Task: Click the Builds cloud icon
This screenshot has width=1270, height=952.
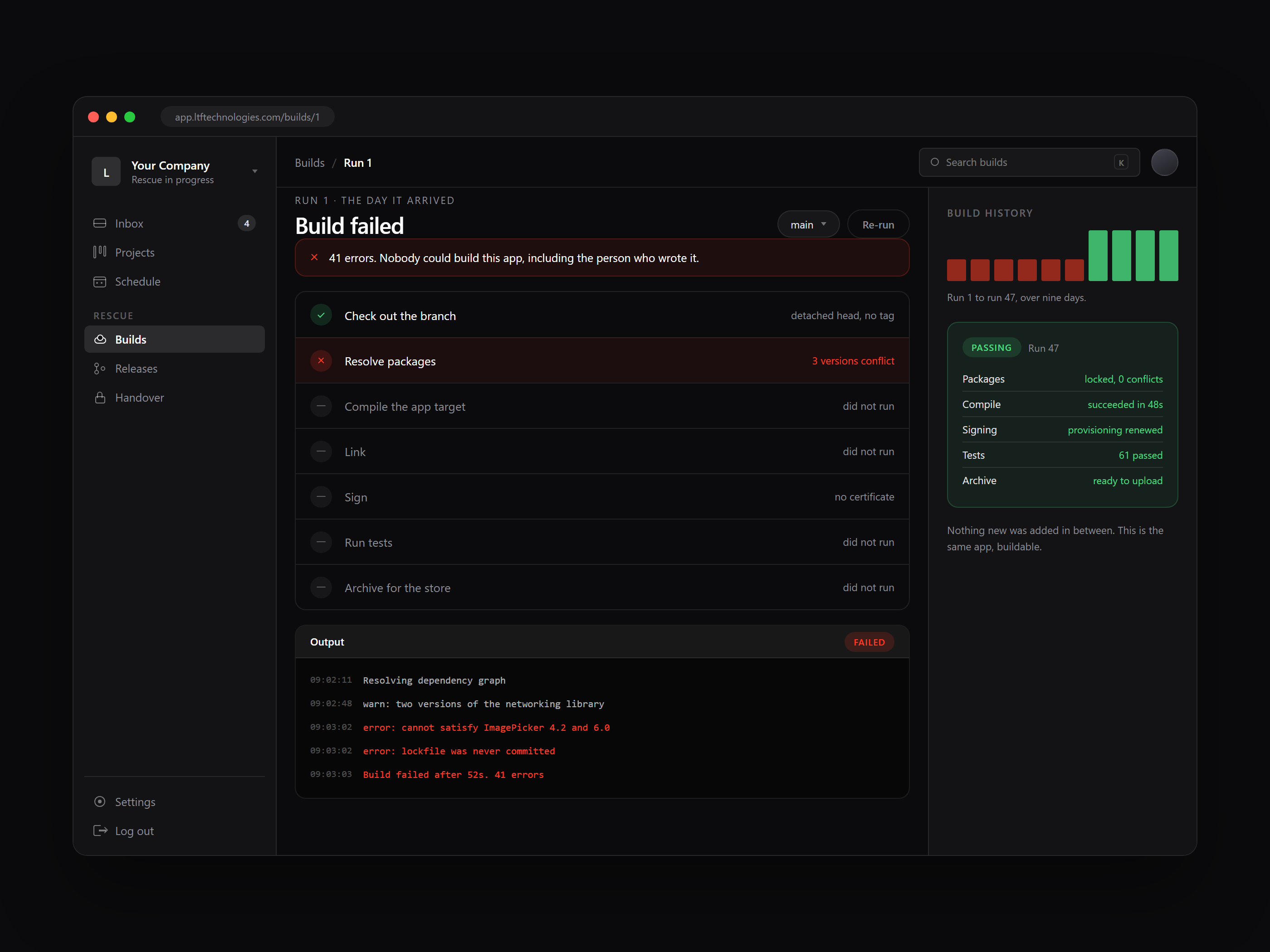Action: pyautogui.click(x=100, y=339)
